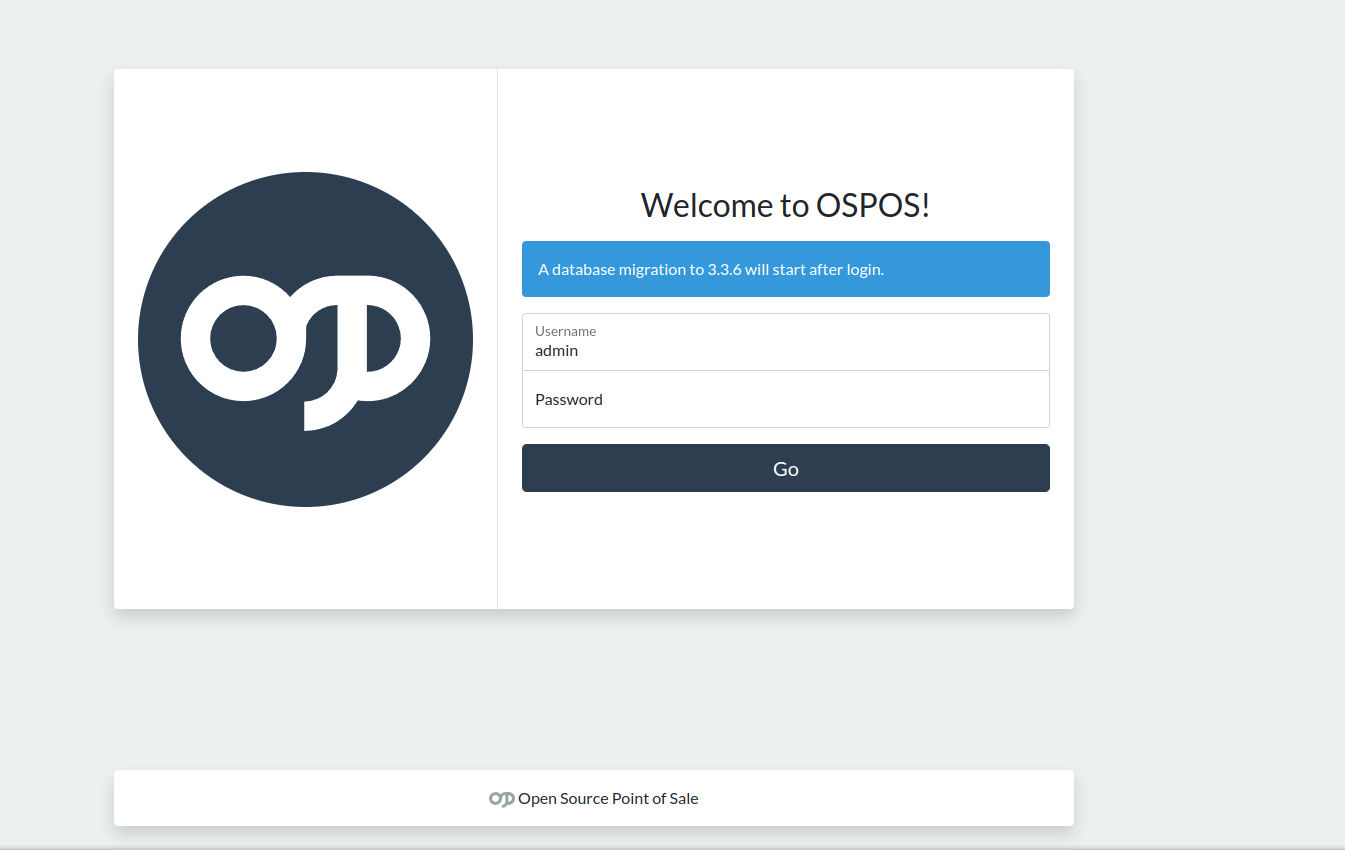Click the Password input field
1345x850 pixels.
(785, 399)
